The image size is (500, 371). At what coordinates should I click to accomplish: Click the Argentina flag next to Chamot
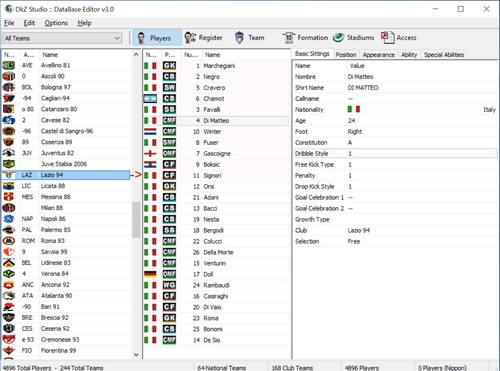[x=150, y=99]
